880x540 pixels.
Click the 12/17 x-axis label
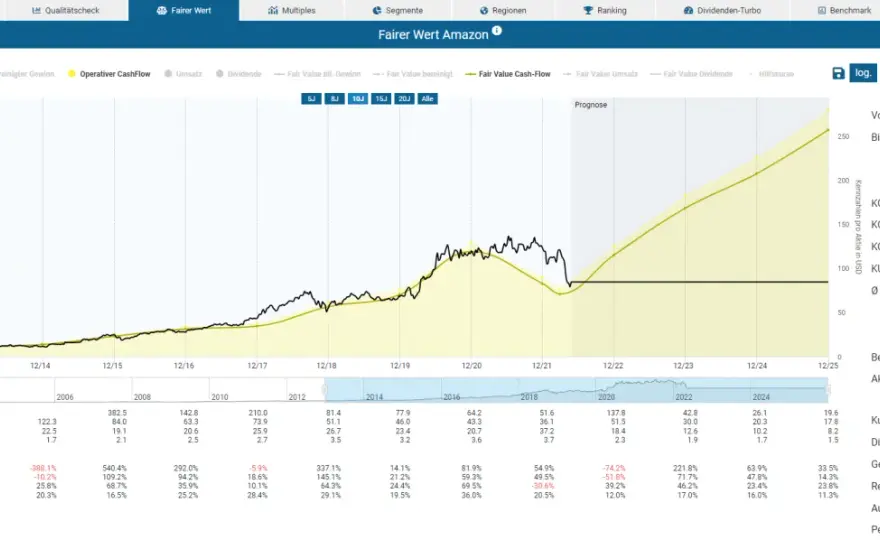tap(257, 365)
